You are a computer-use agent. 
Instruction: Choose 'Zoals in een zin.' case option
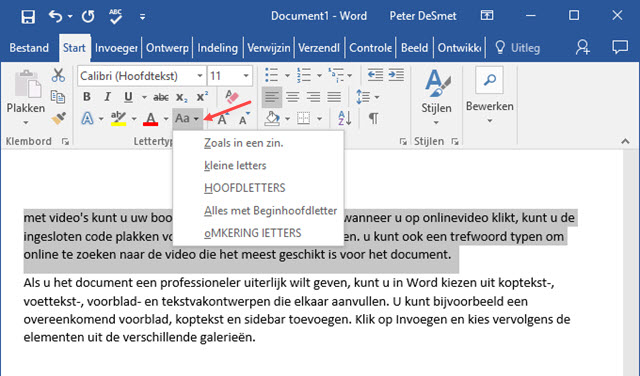pyautogui.click(x=244, y=143)
